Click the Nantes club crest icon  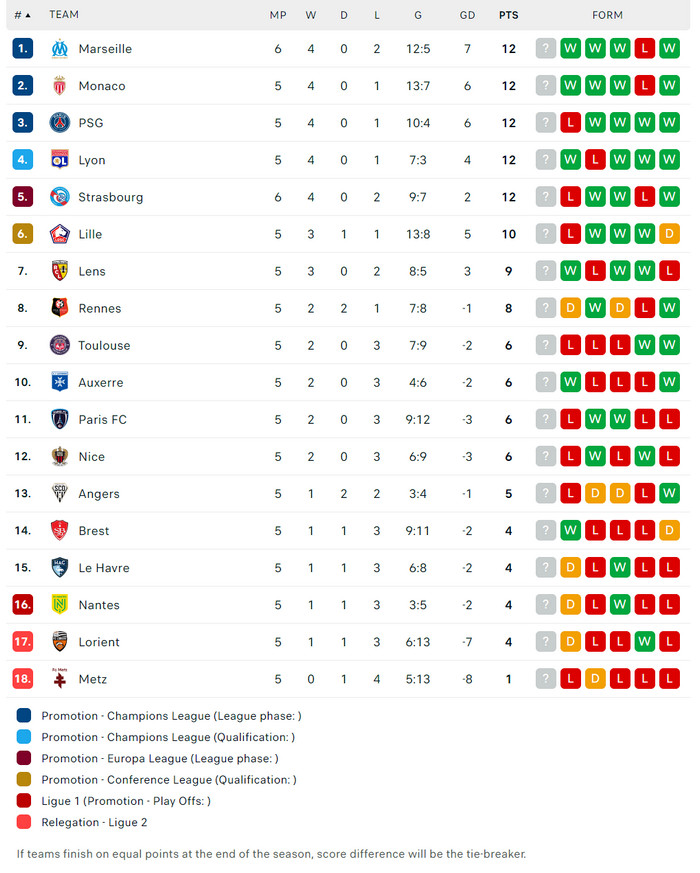pos(60,605)
